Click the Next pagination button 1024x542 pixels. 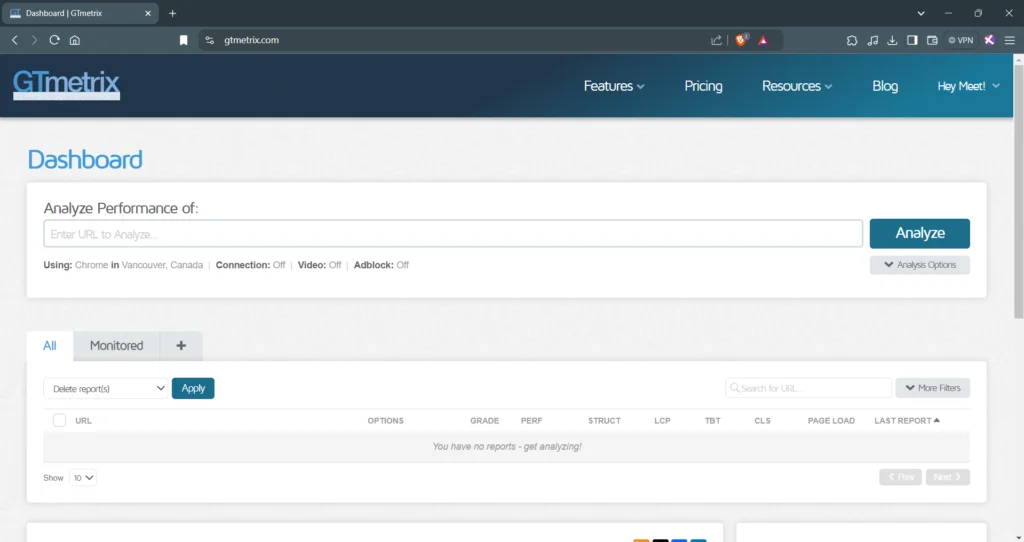(948, 477)
